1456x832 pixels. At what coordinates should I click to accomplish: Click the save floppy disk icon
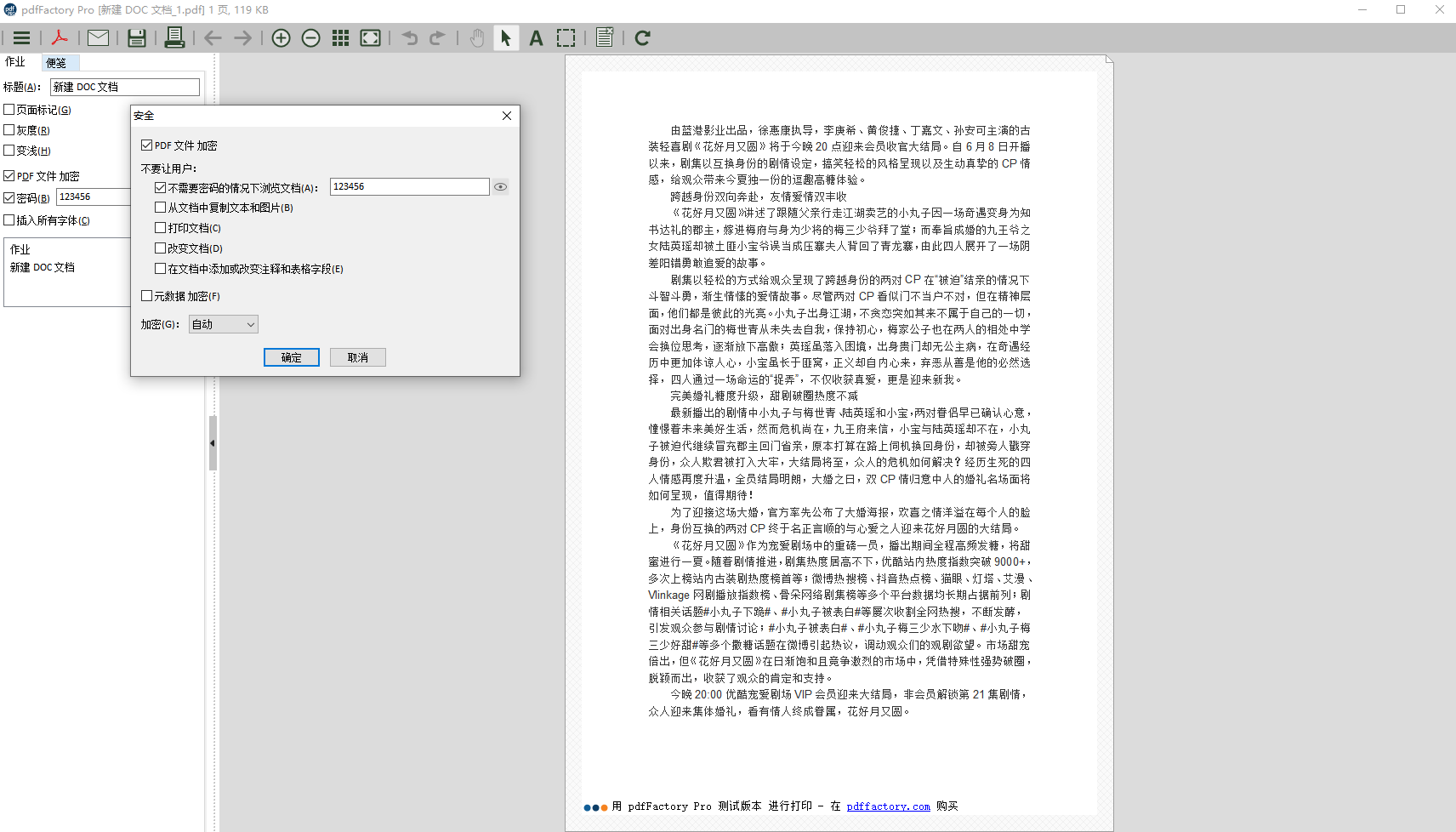(x=136, y=38)
